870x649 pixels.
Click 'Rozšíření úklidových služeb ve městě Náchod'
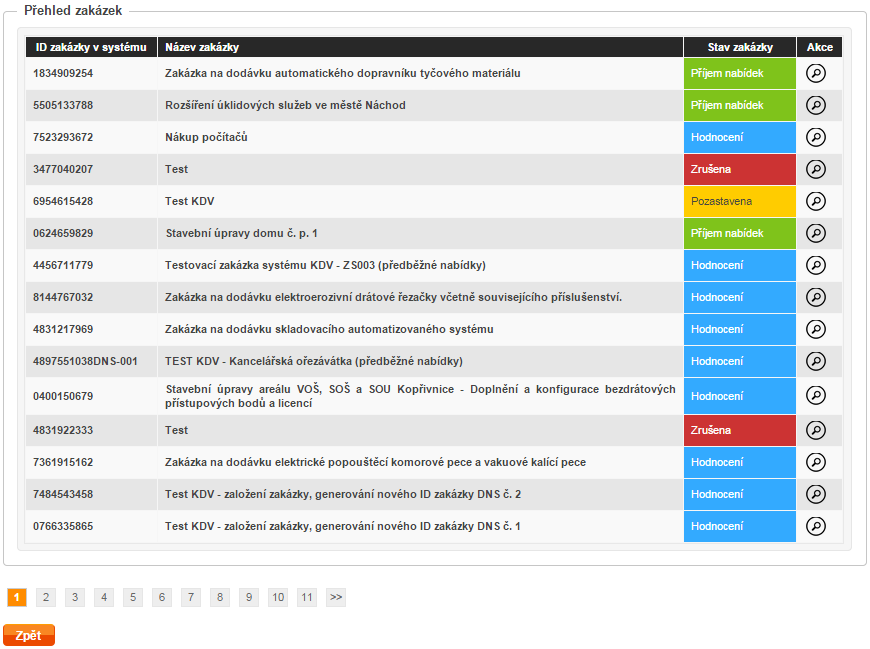(x=285, y=105)
